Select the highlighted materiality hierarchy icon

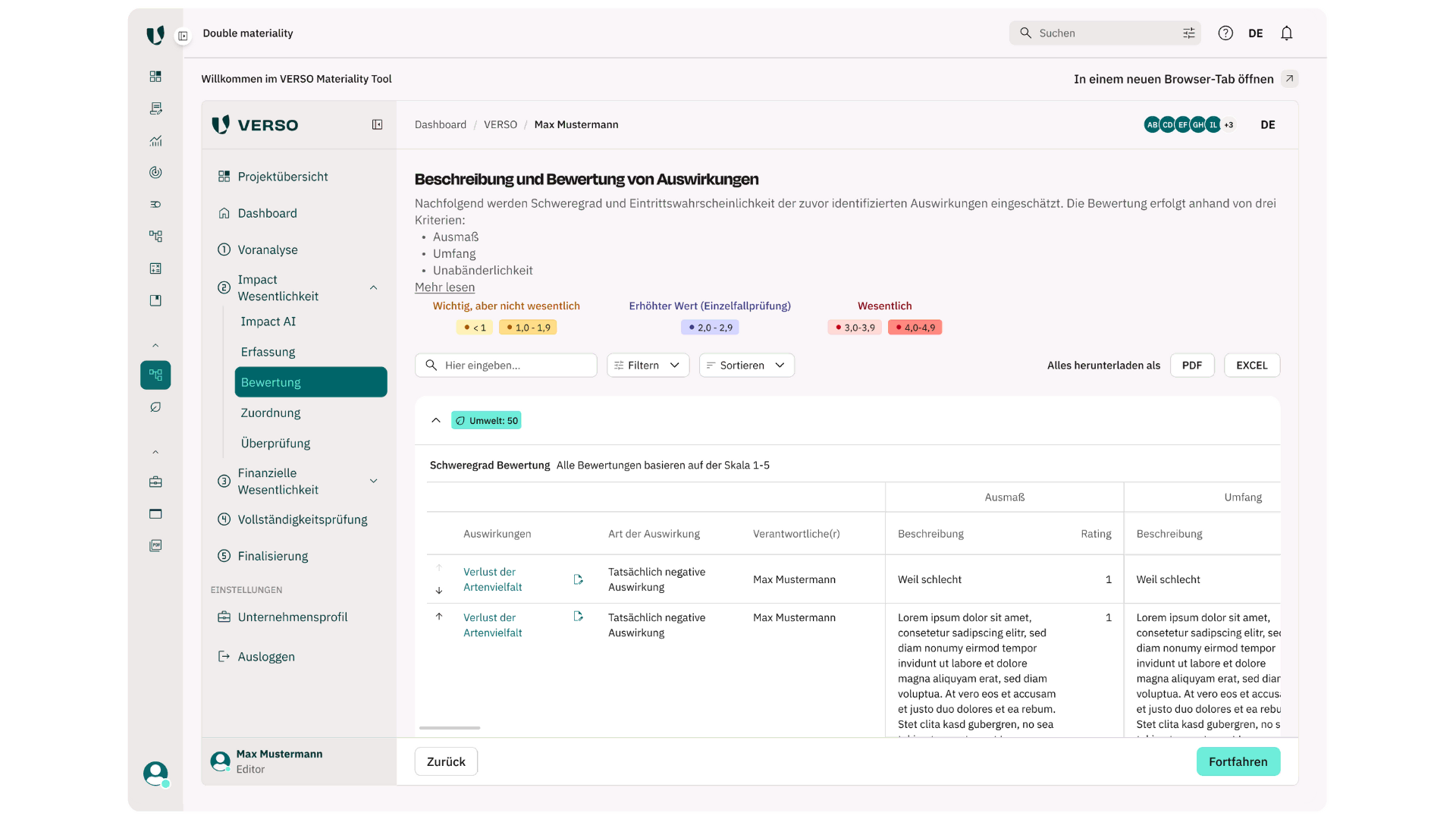point(155,375)
